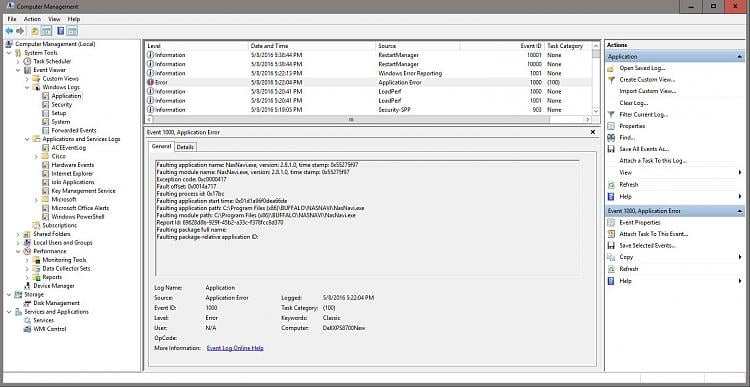Click the Back arrow toolbar icon

(9, 31)
